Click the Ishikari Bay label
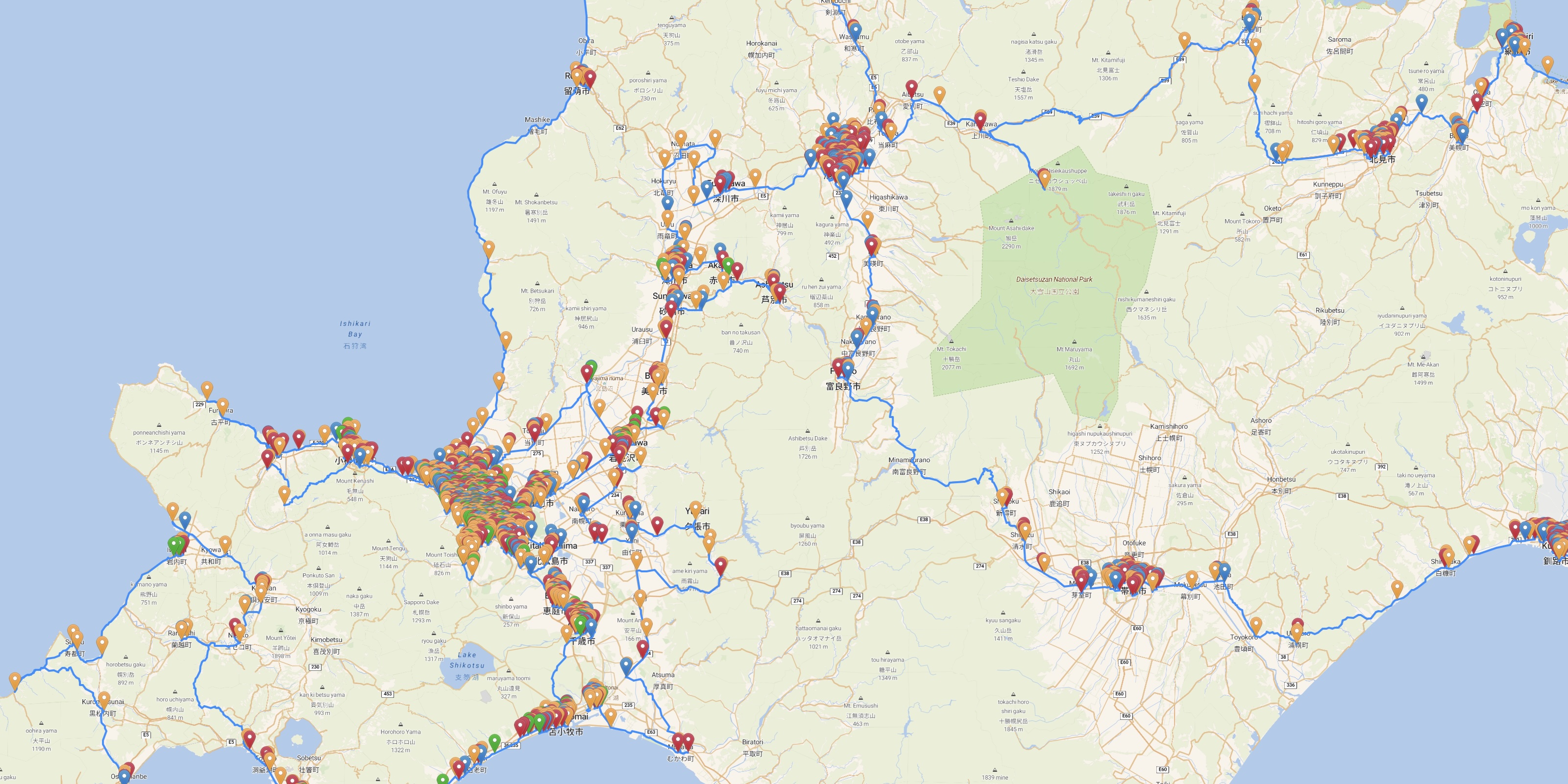This screenshot has width=1568, height=784. (355, 329)
